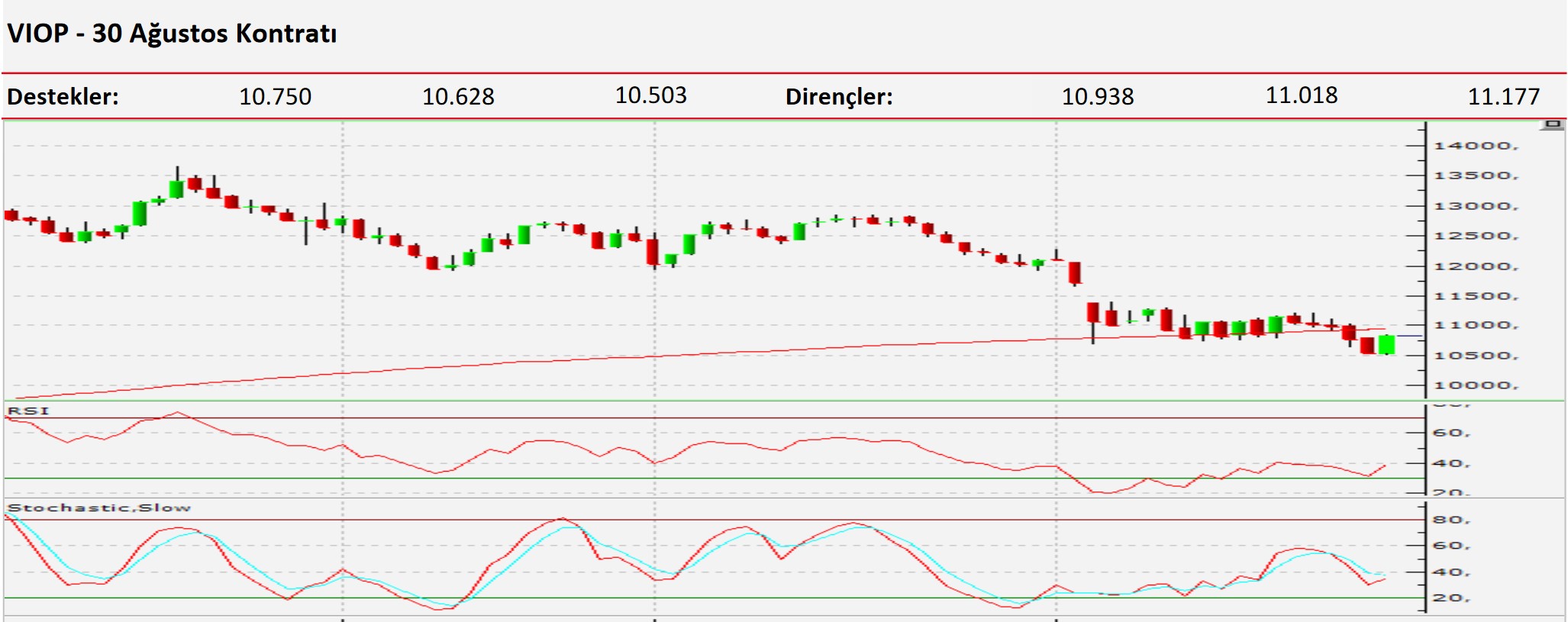Click the RSI axis label 40
Image resolution: width=1568 pixels, height=622 pixels.
click(1451, 463)
